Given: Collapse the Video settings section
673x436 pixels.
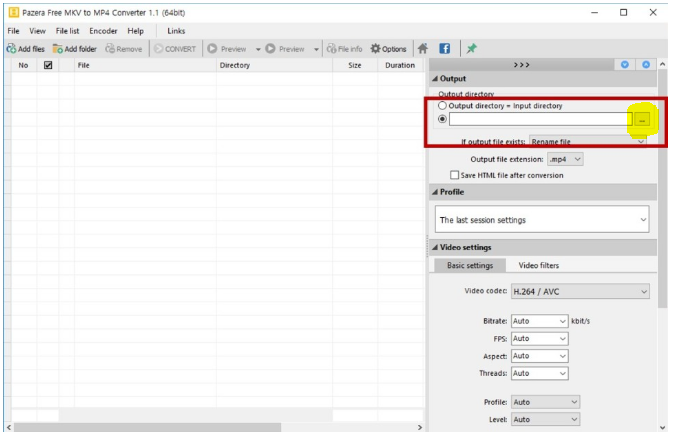Looking at the screenshot, I should click(434, 247).
